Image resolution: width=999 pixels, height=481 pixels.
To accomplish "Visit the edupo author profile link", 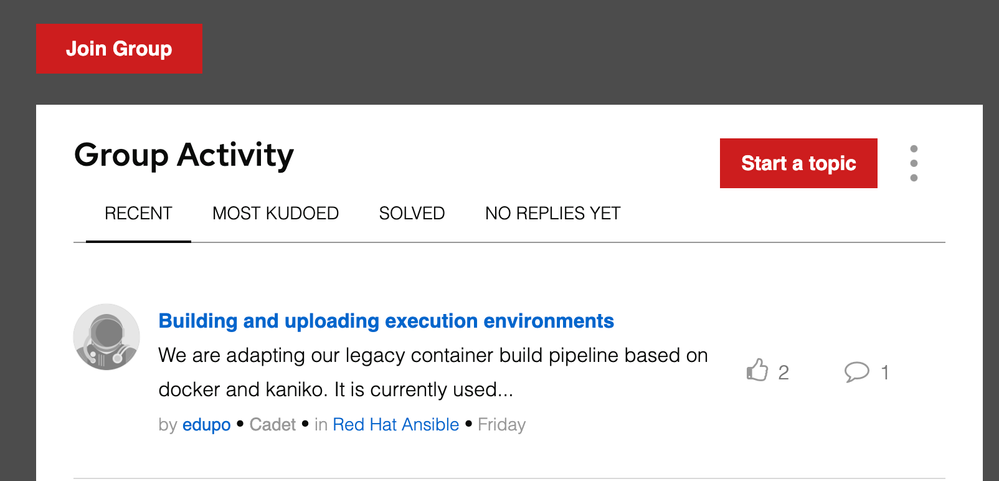I will tap(207, 425).
